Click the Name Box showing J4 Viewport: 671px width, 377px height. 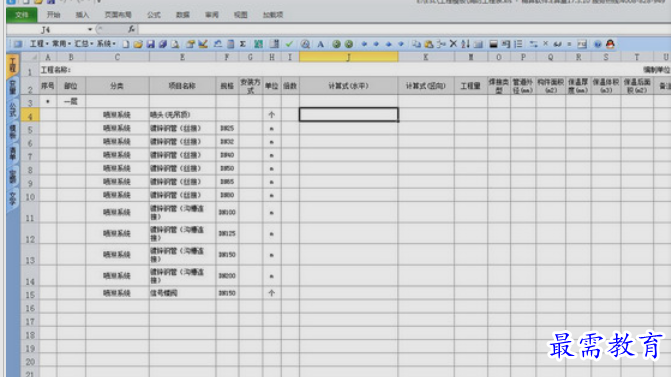[x=46, y=30]
